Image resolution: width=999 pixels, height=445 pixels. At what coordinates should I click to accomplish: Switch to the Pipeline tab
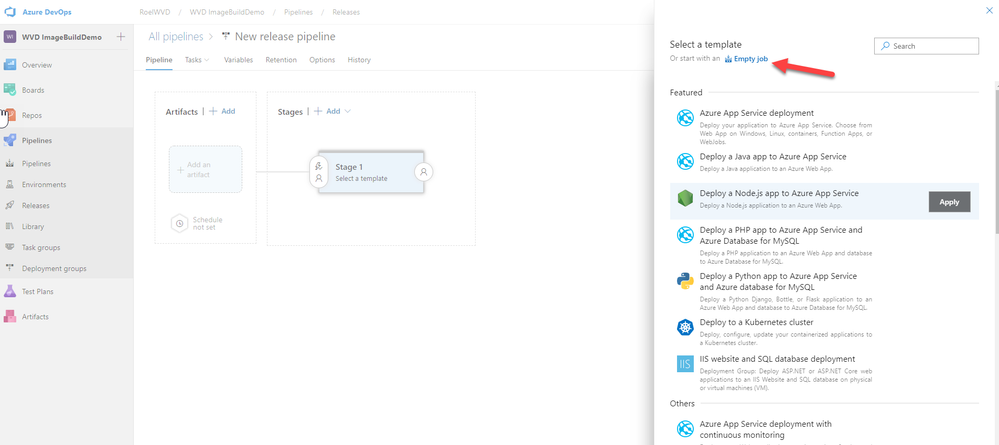[x=159, y=60]
